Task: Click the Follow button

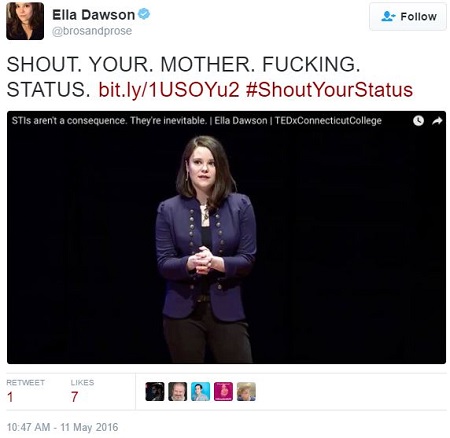Action: 408,16
